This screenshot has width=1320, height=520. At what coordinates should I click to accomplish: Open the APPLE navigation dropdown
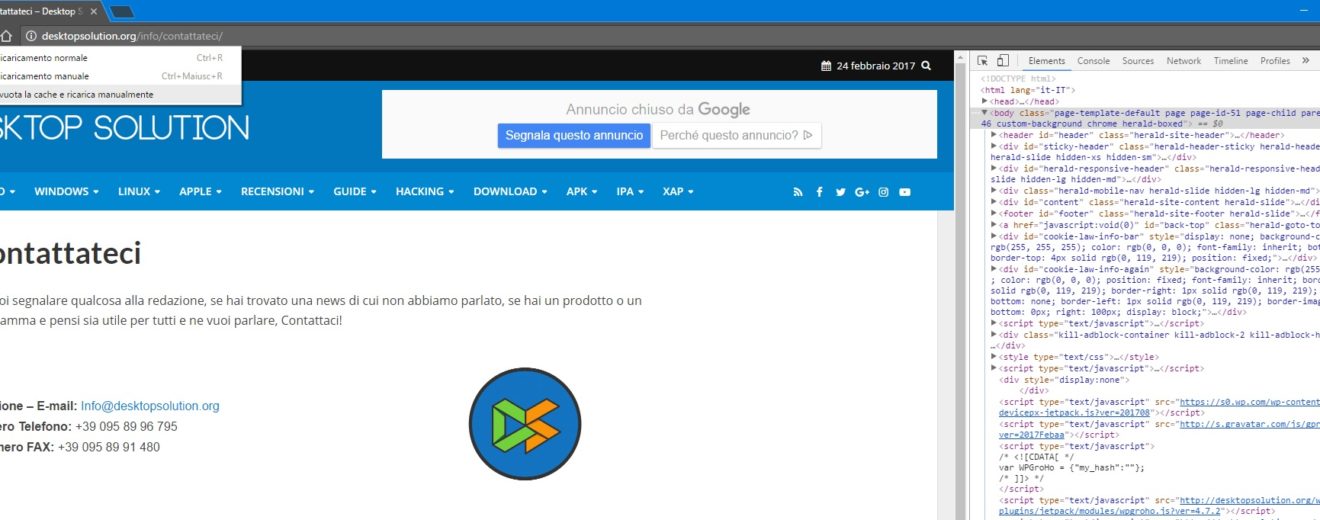[x=200, y=191]
